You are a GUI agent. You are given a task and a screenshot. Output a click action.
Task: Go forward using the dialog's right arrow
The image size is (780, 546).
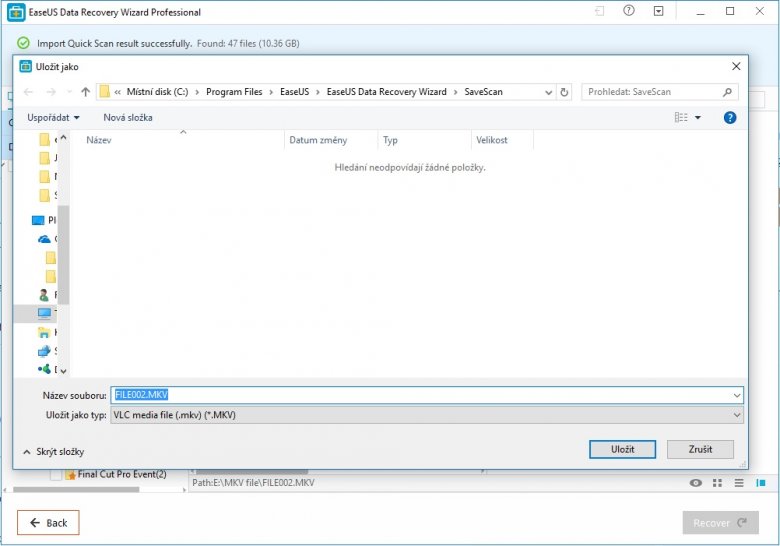51,92
